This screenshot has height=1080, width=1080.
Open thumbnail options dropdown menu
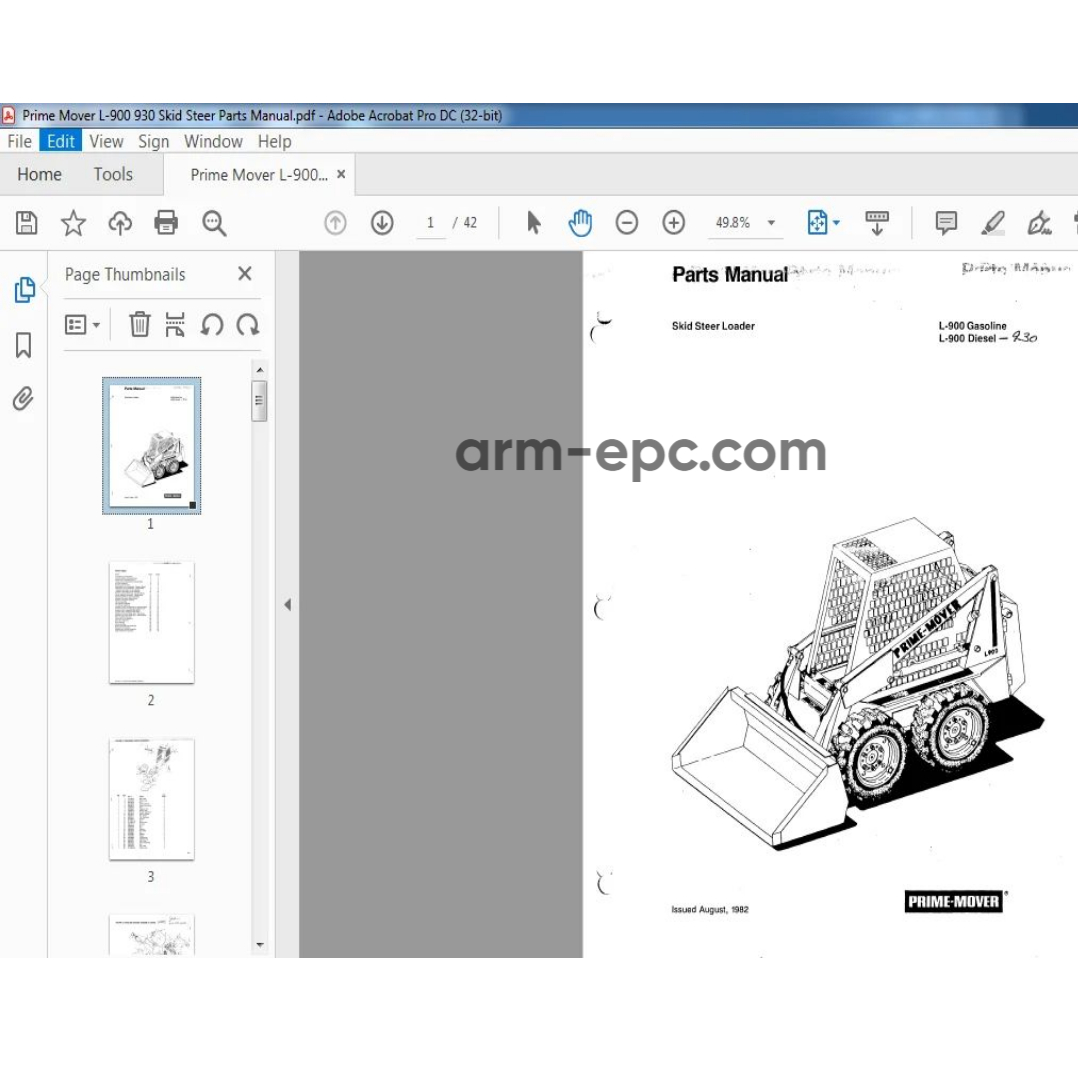coord(82,324)
